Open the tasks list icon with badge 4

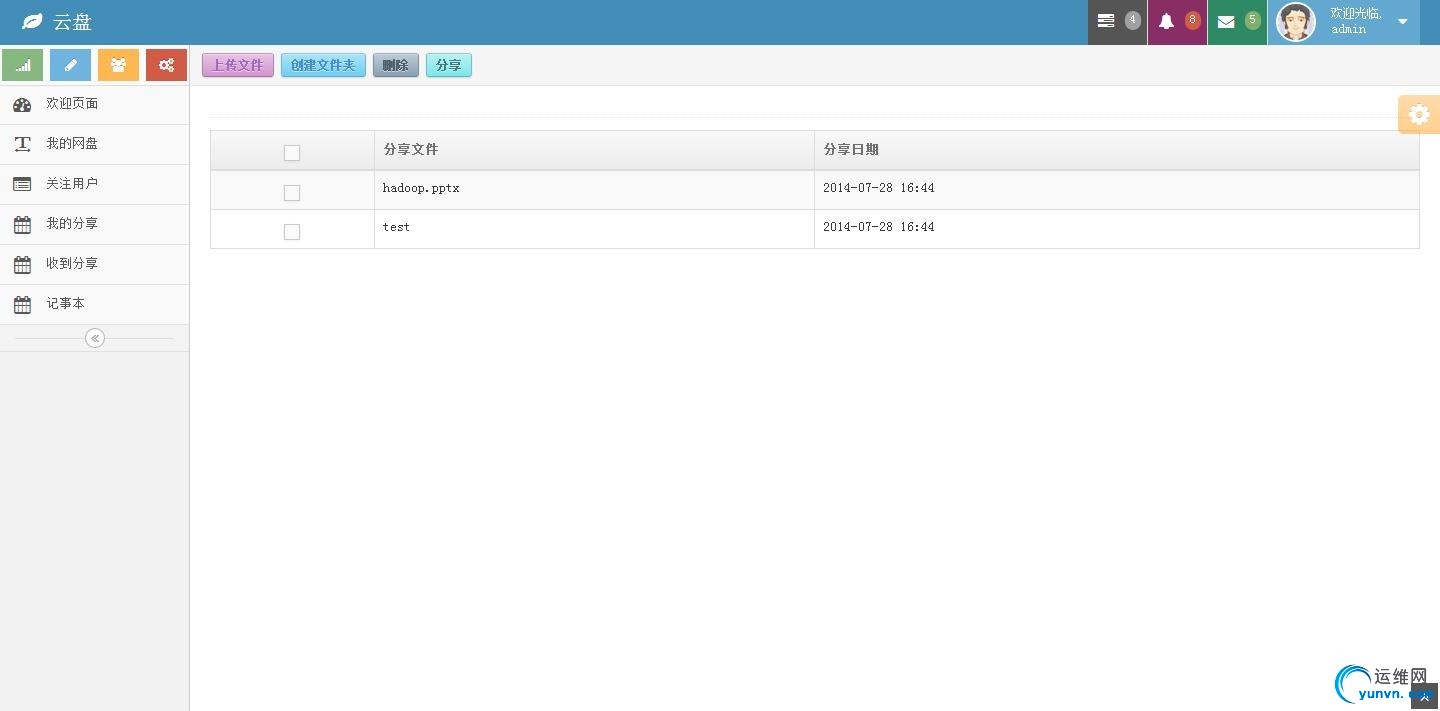point(1117,22)
